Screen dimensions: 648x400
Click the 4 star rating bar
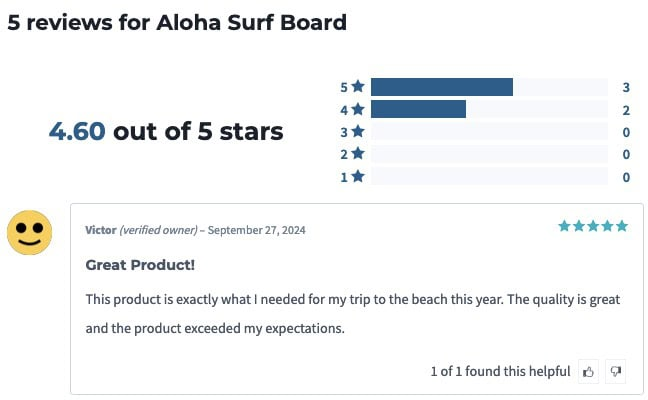click(x=489, y=109)
